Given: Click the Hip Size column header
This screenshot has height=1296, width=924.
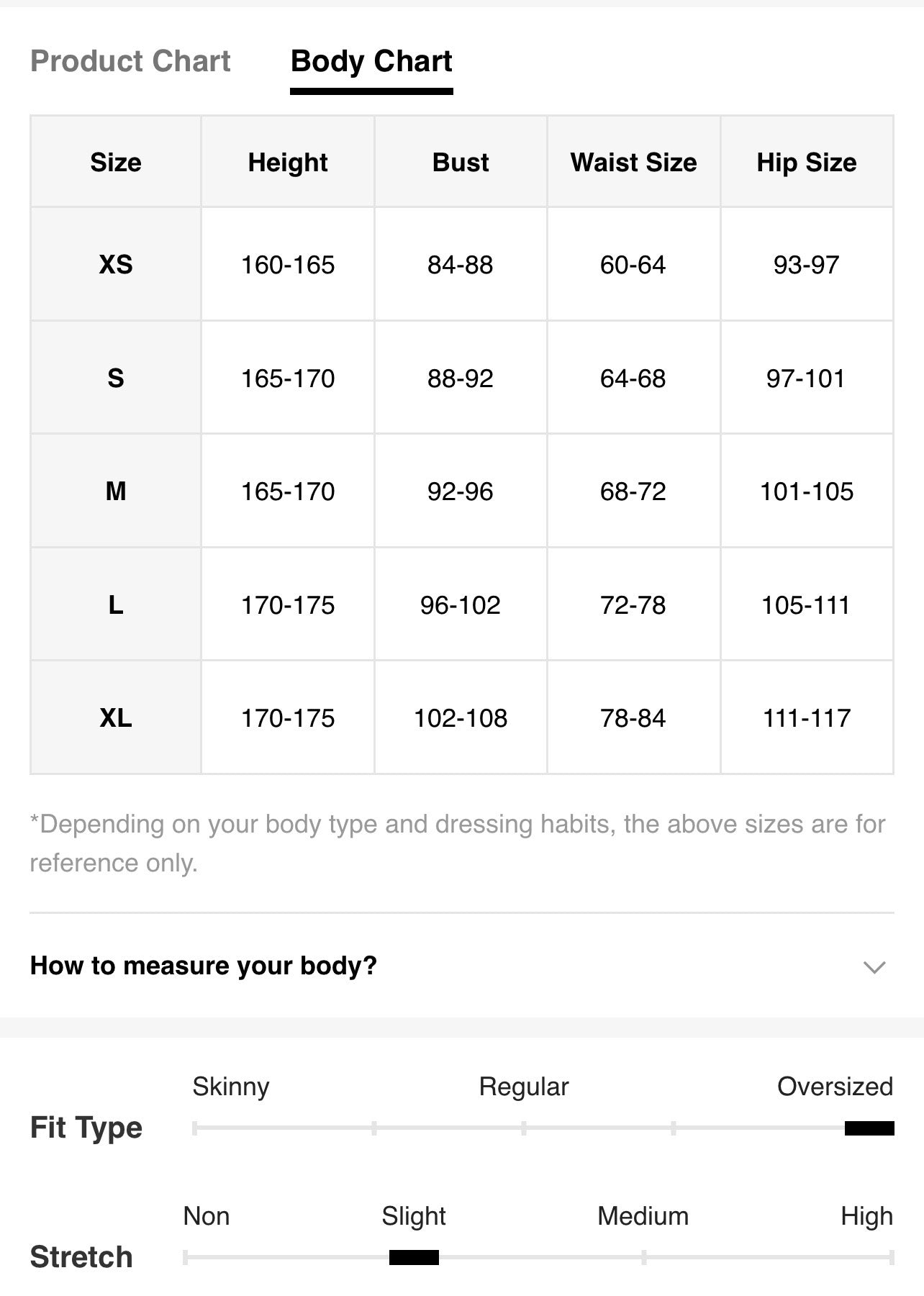Looking at the screenshot, I should pos(807,162).
